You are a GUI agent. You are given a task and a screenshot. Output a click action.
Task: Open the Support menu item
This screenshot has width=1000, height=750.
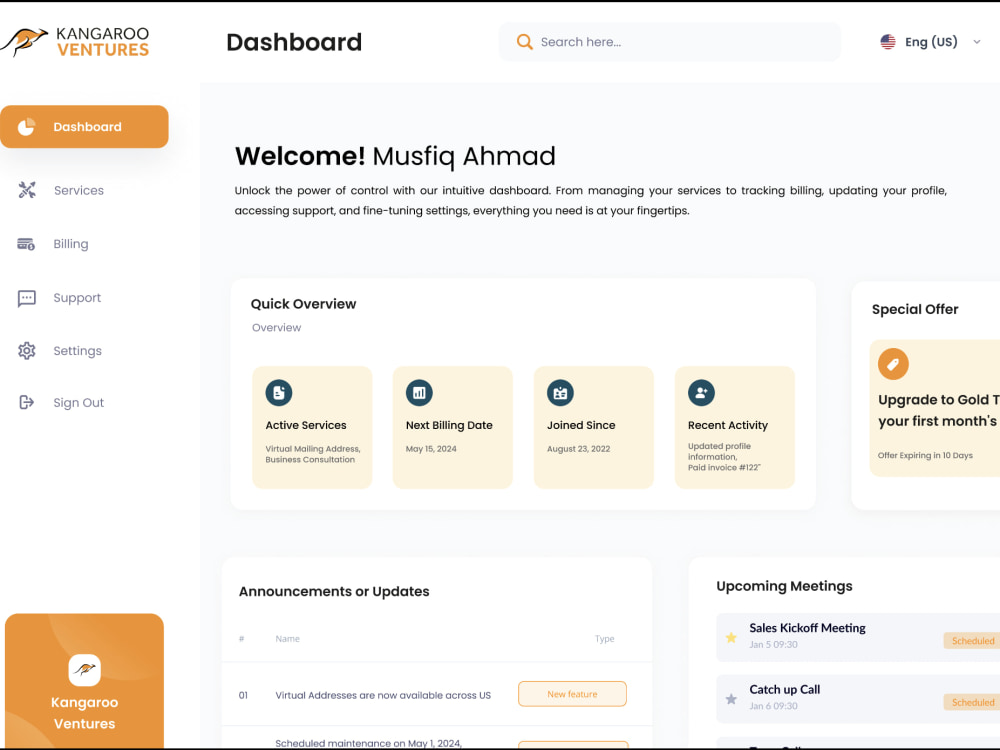pos(77,298)
